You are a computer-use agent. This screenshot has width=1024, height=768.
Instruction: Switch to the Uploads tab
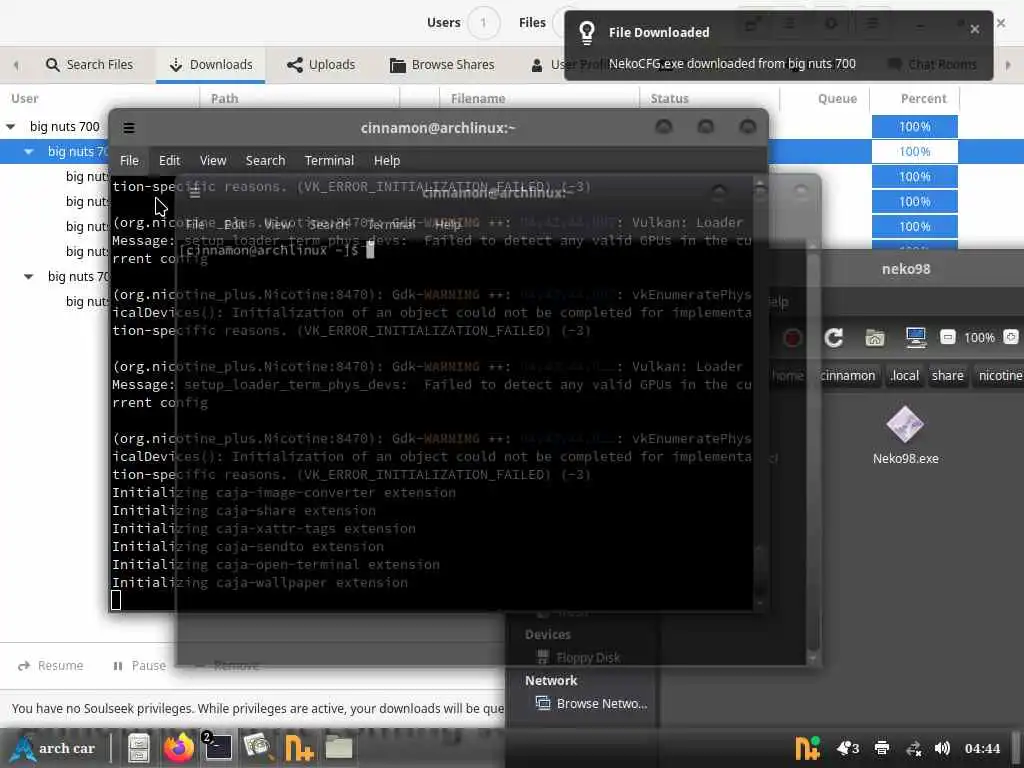[321, 65]
